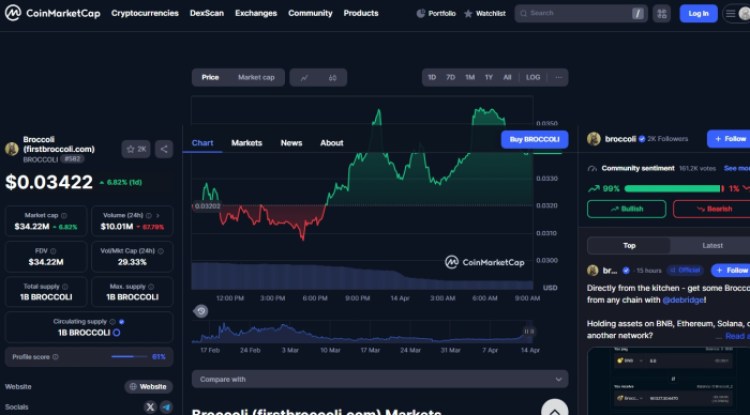This screenshot has height=415, width=750.
Task: Click Volume (24h) info icon
Action: click(149, 216)
